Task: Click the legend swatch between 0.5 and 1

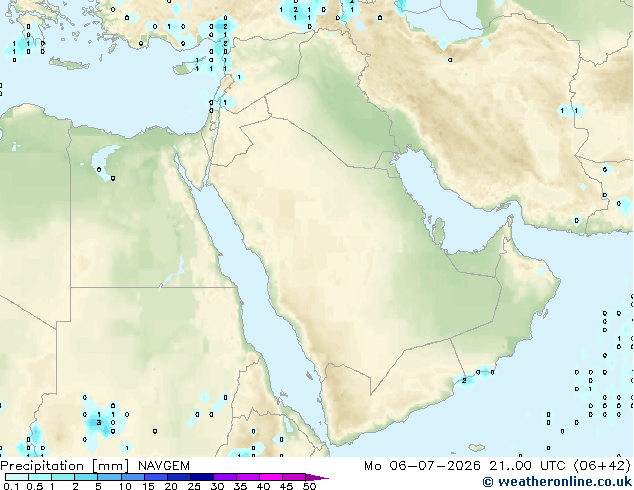Action: pyautogui.click(x=40, y=477)
